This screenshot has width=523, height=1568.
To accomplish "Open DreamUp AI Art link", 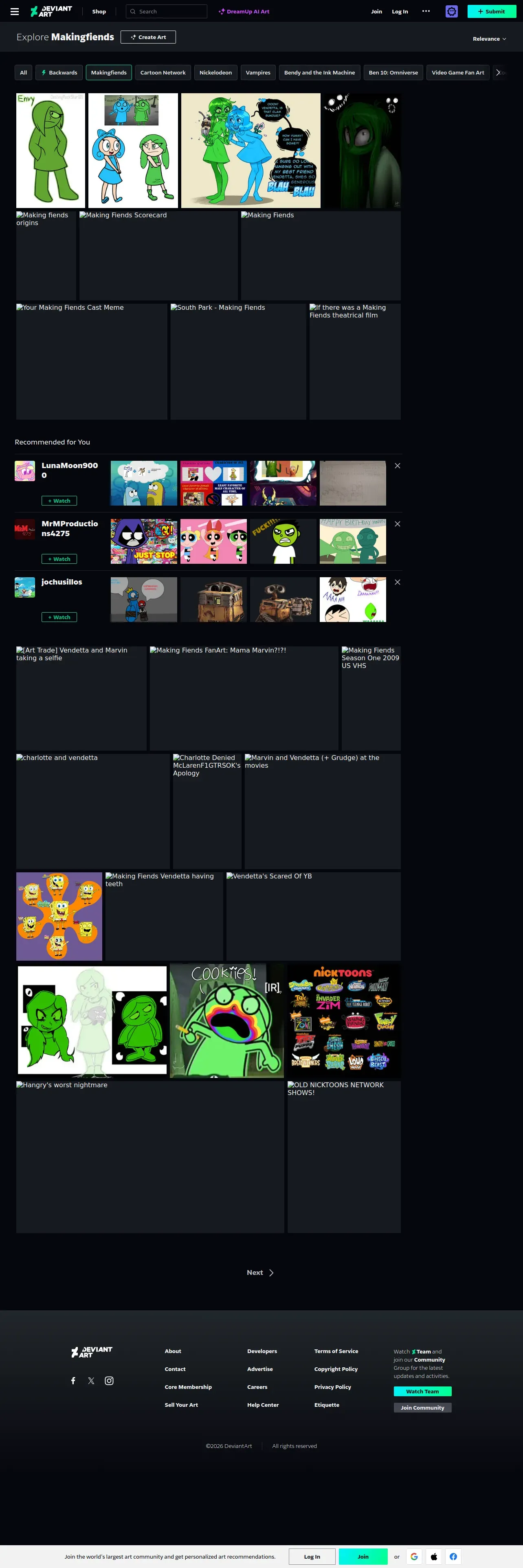I will [244, 11].
